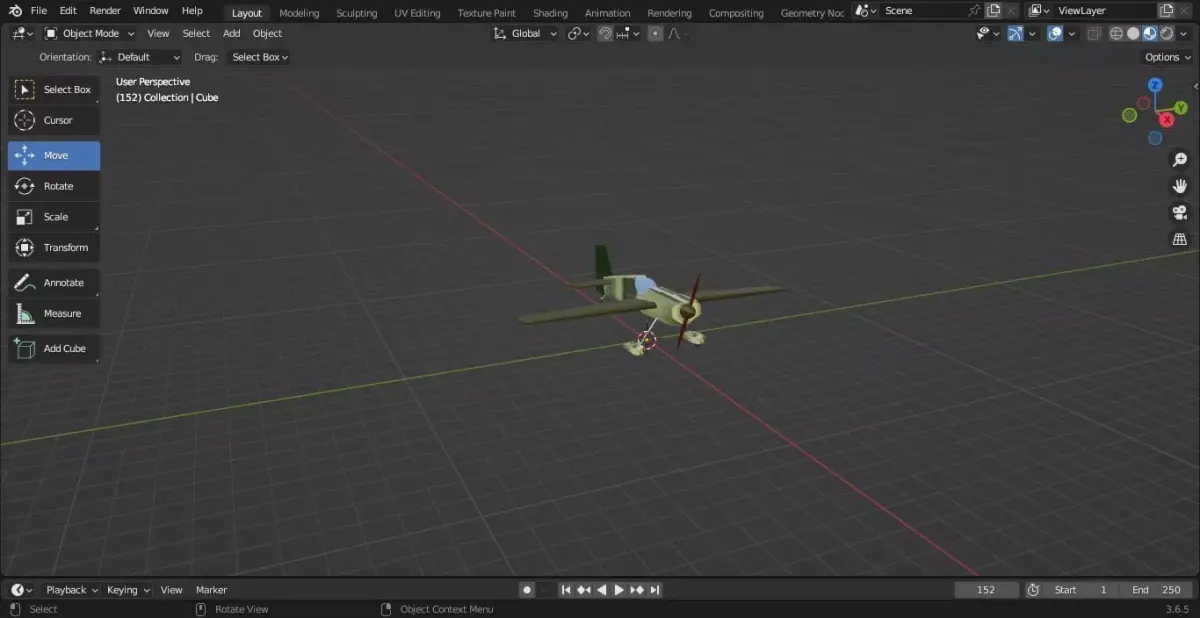The width and height of the screenshot is (1200, 618).
Task: Open the viewport Add menu
Action: coord(232,33)
